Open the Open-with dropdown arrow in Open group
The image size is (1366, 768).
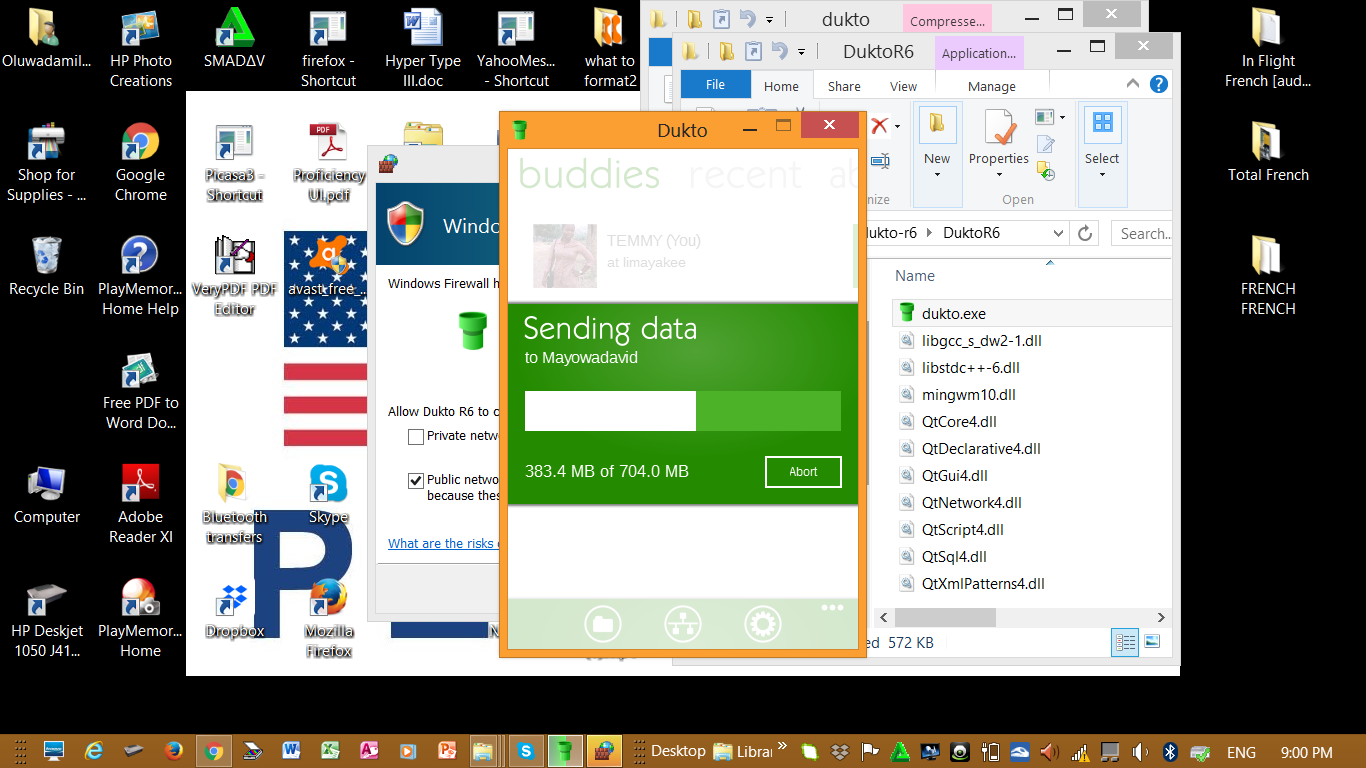1061,118
